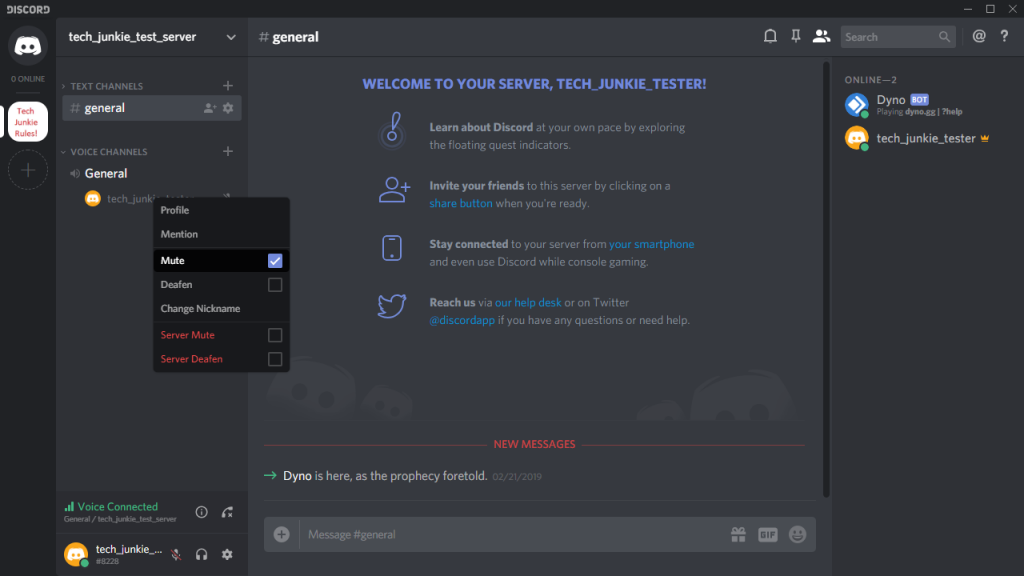Image resolution: width=1024 pixels, height=576 pixels.
Task: Add a new server with plus circle
Action: 27,170
